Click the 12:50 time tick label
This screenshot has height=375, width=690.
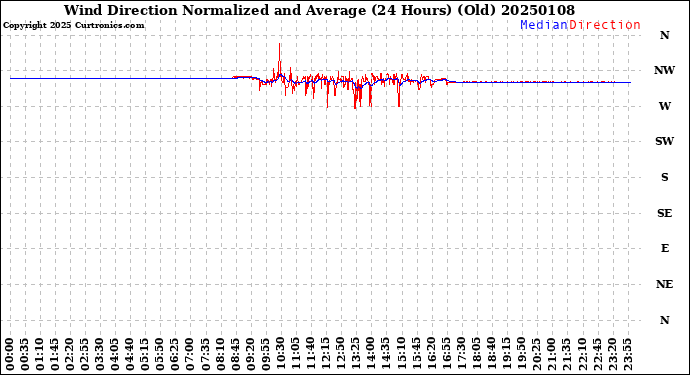point(341,354)
